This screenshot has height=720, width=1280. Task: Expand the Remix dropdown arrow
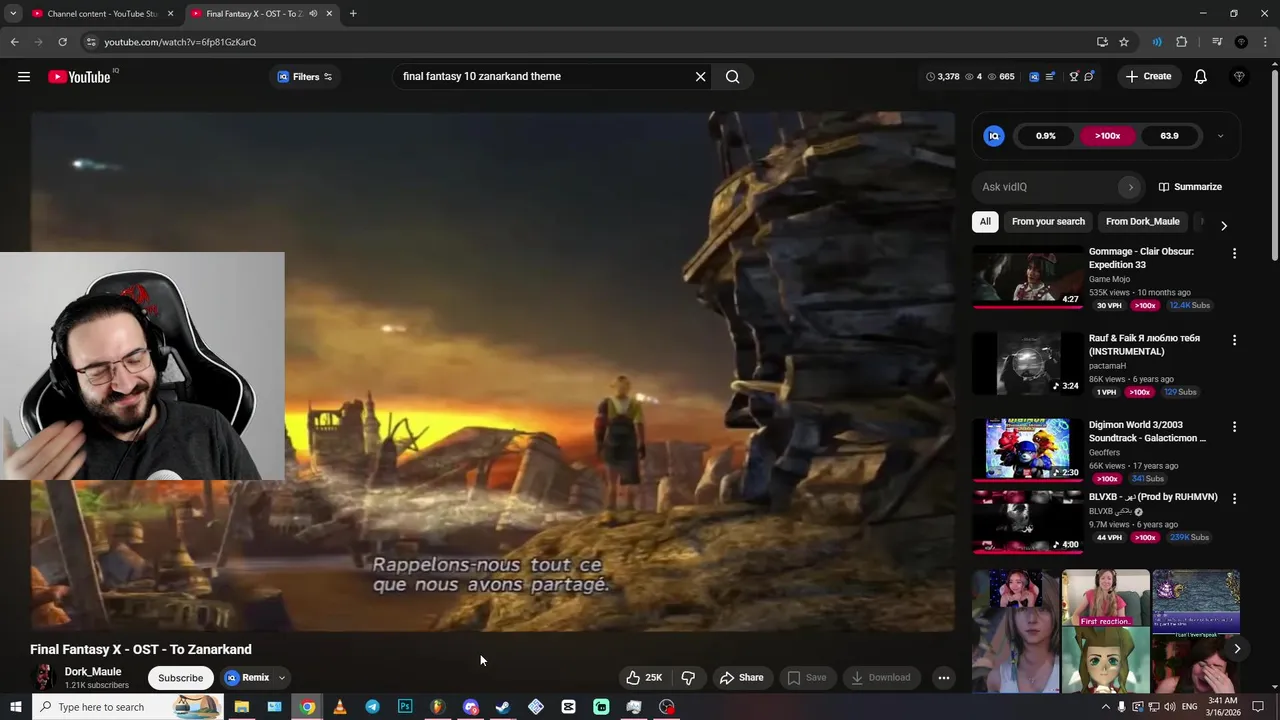click(282, 678)
